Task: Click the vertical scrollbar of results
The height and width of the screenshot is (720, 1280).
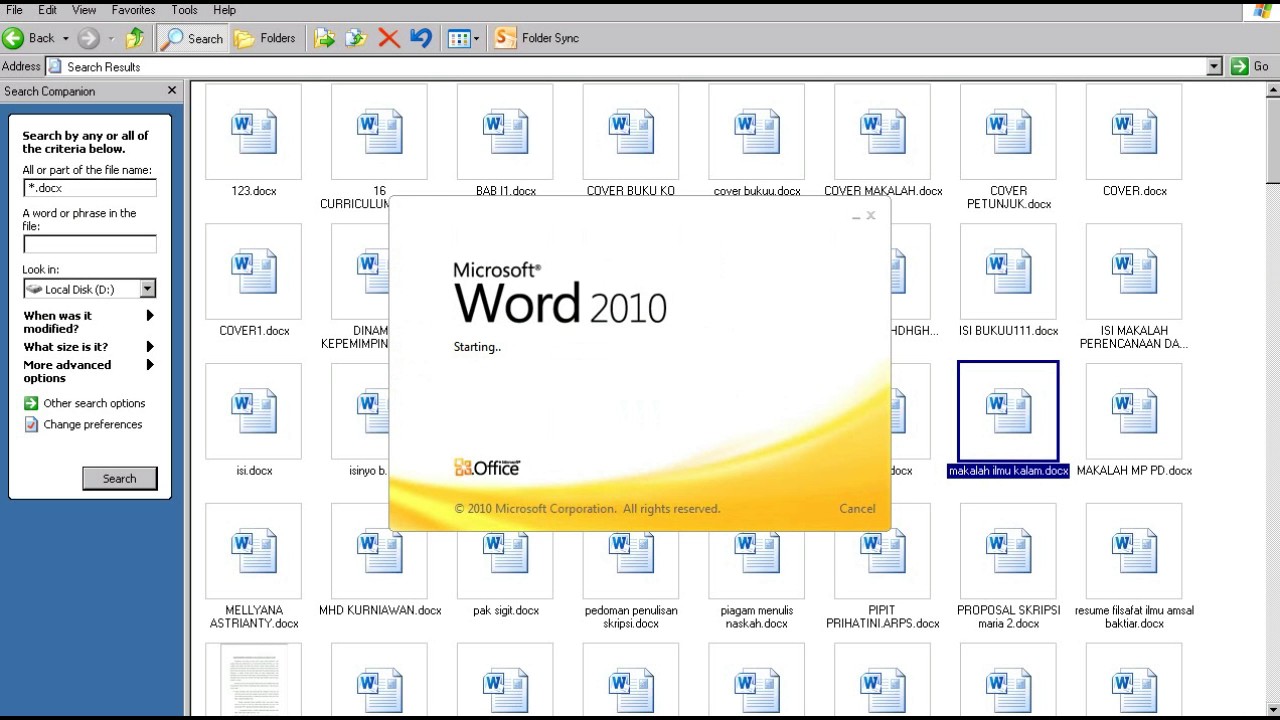Action: 1272,400
